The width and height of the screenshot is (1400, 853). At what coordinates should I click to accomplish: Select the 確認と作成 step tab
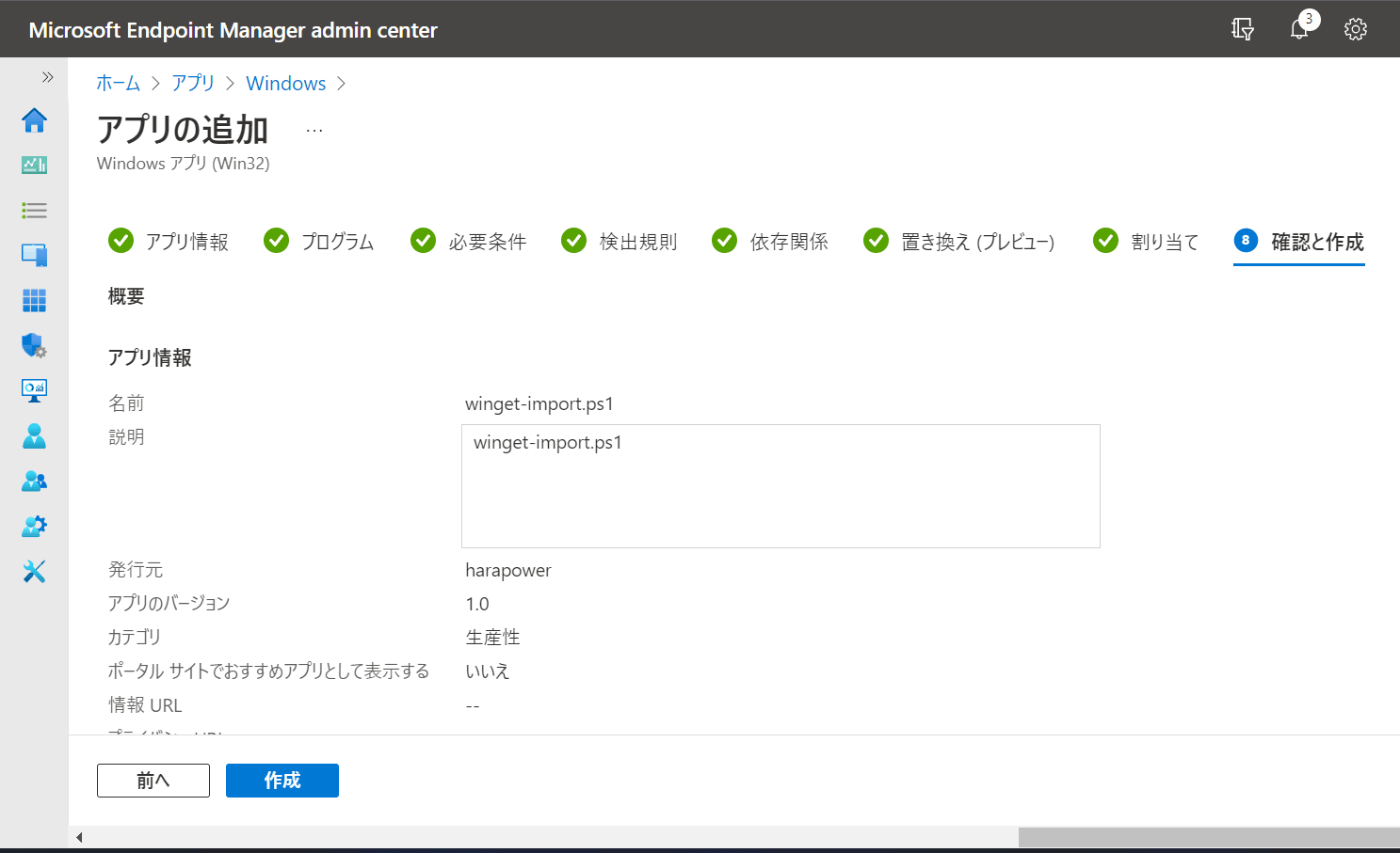[1299, 242]
